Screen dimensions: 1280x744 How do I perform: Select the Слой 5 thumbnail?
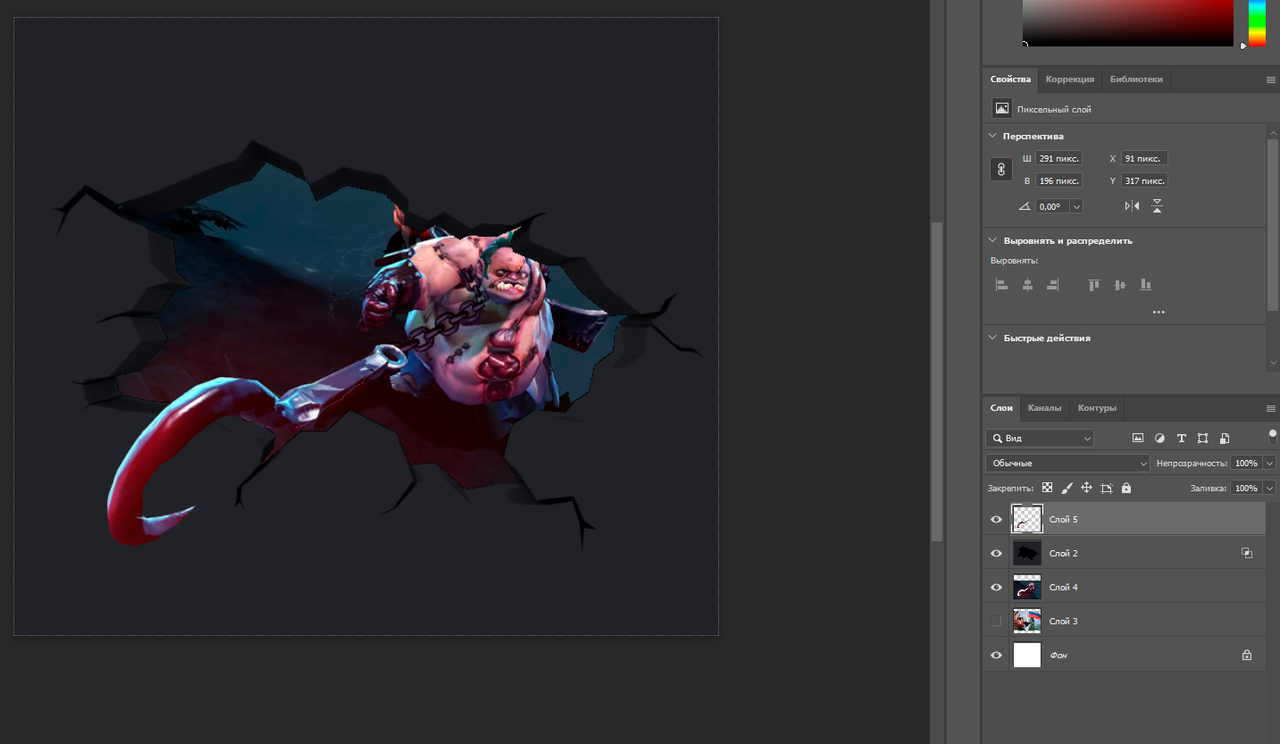(x=1027, y=519)
